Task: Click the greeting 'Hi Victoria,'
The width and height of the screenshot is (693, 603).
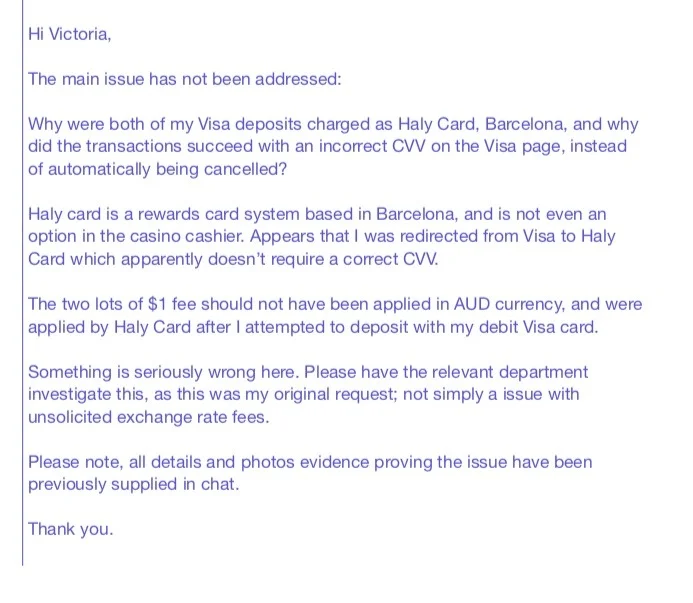Action: pos(69,34)
